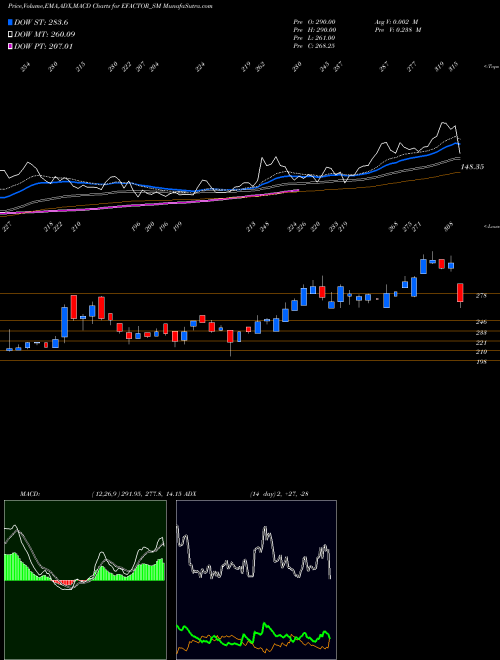Click the 233 price level label
This screenshot has height=660, width=500.
coord(481,333)
